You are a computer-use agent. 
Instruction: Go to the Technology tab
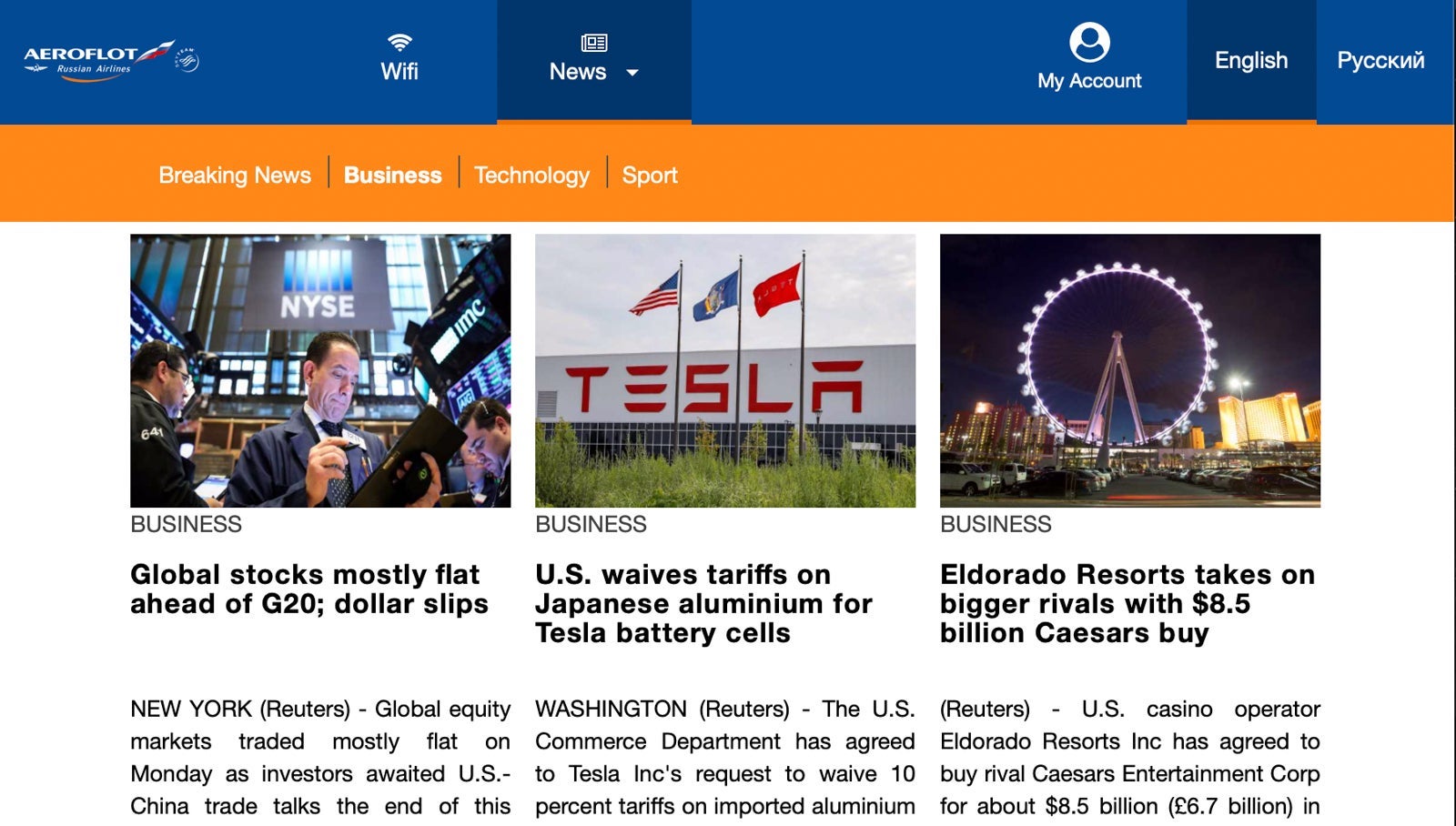coord(531,175)
